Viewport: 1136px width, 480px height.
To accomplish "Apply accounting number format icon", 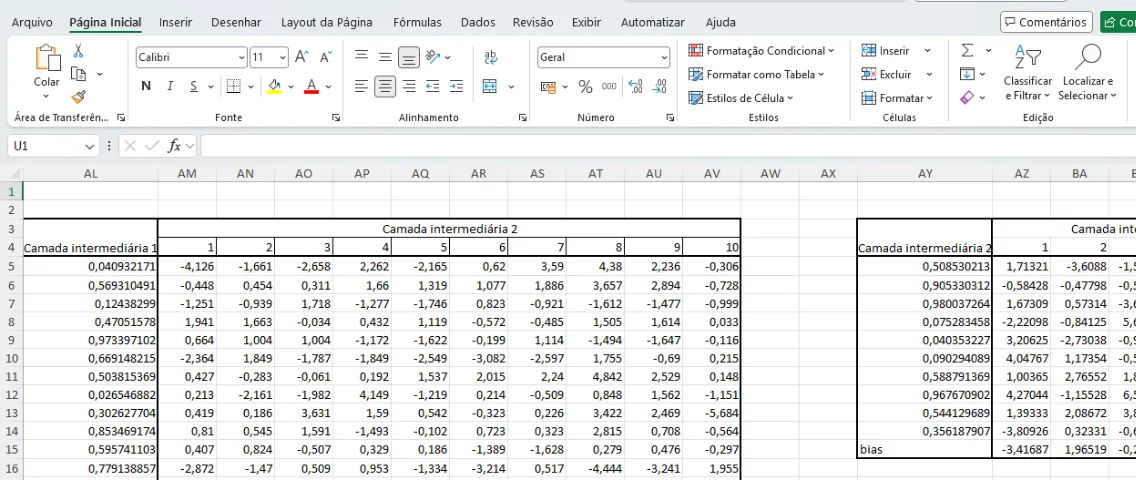I will click(548, 87).
